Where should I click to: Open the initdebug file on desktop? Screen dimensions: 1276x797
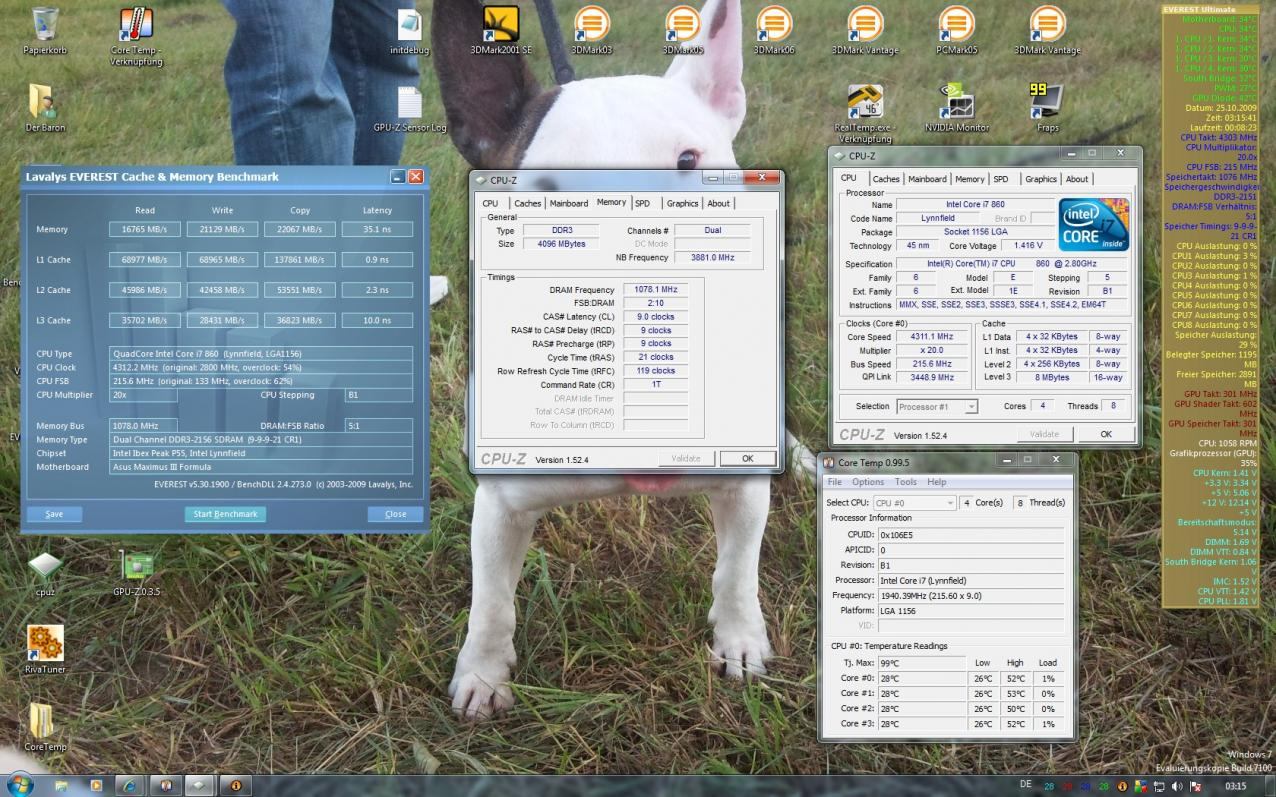click(x=408, y=30)
